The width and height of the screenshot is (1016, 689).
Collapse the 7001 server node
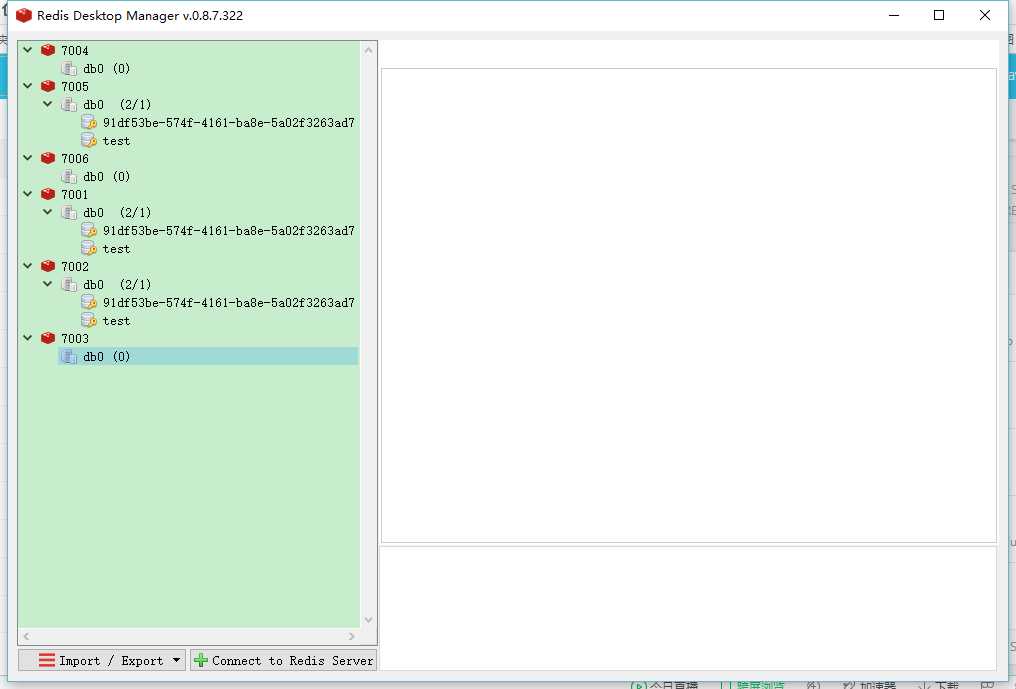point(27,194)
